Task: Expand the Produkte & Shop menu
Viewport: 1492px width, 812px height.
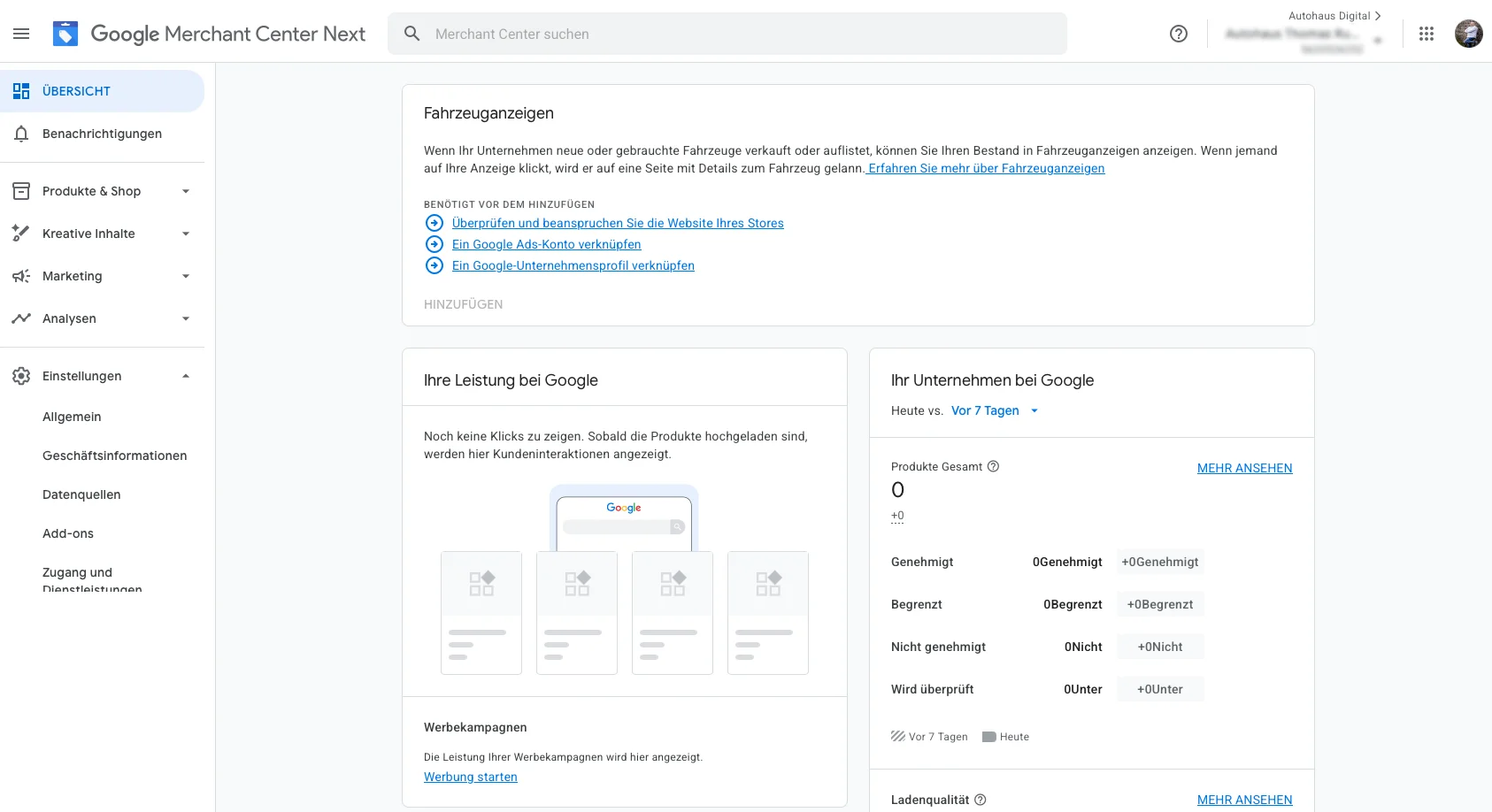Action: click(x=102, y=191)
